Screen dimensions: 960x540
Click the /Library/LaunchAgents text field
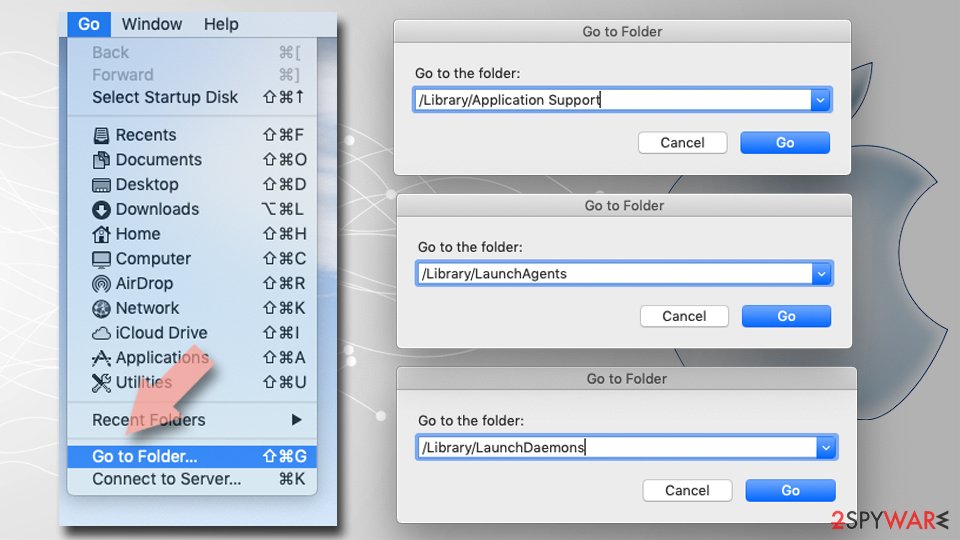click(x=615, y=274)
